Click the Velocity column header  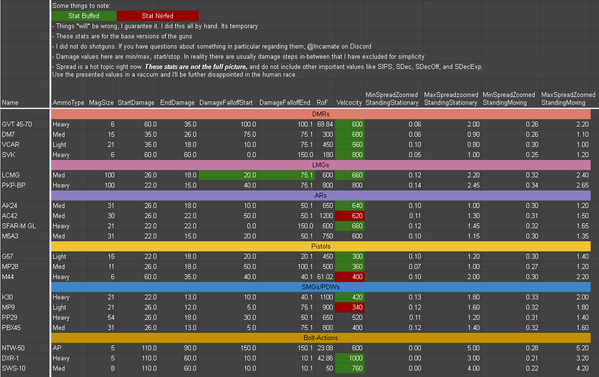pyautogui.click(x=349, y=102)
